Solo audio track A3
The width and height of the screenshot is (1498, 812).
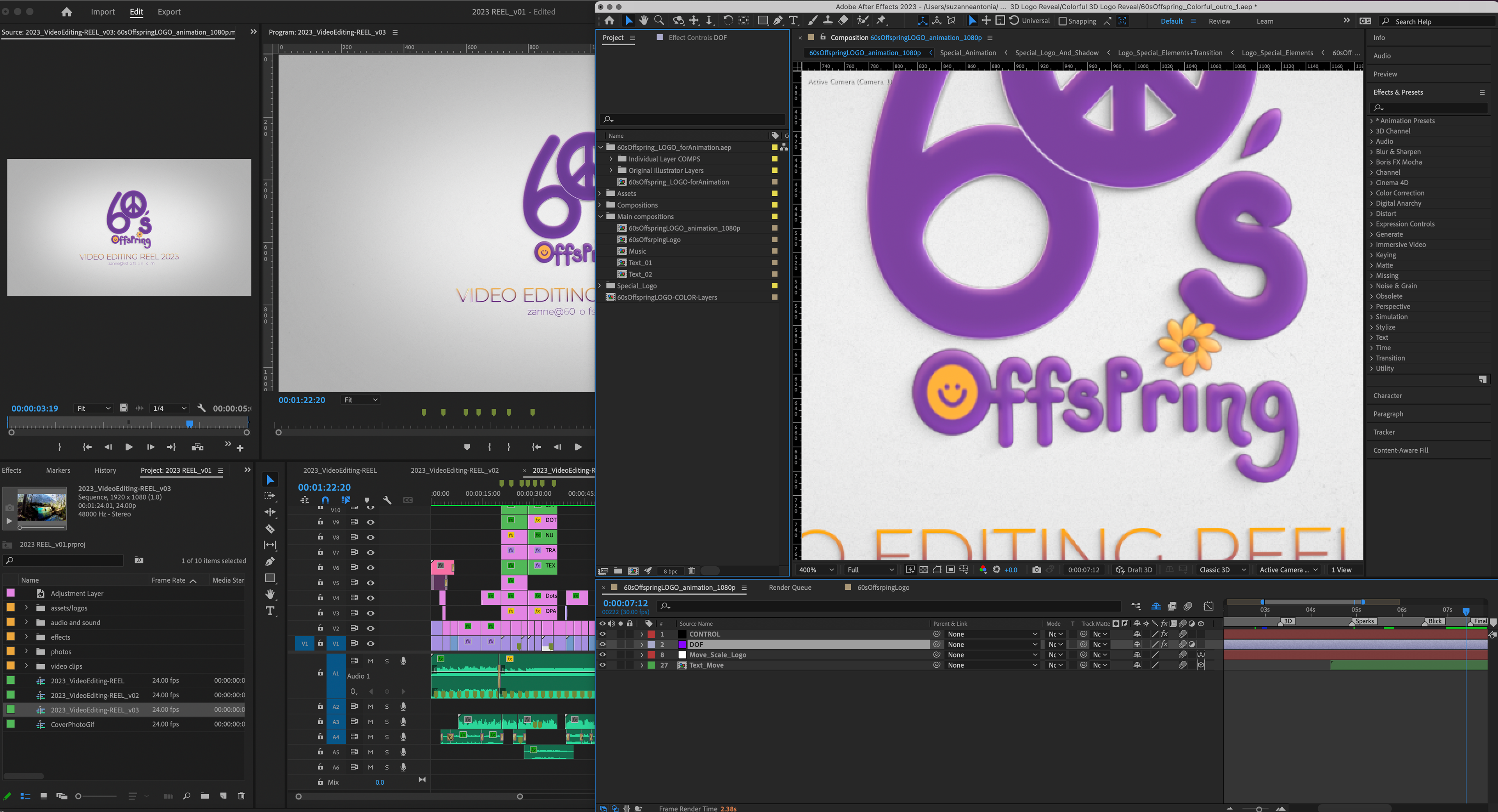(x=387, y=722)
